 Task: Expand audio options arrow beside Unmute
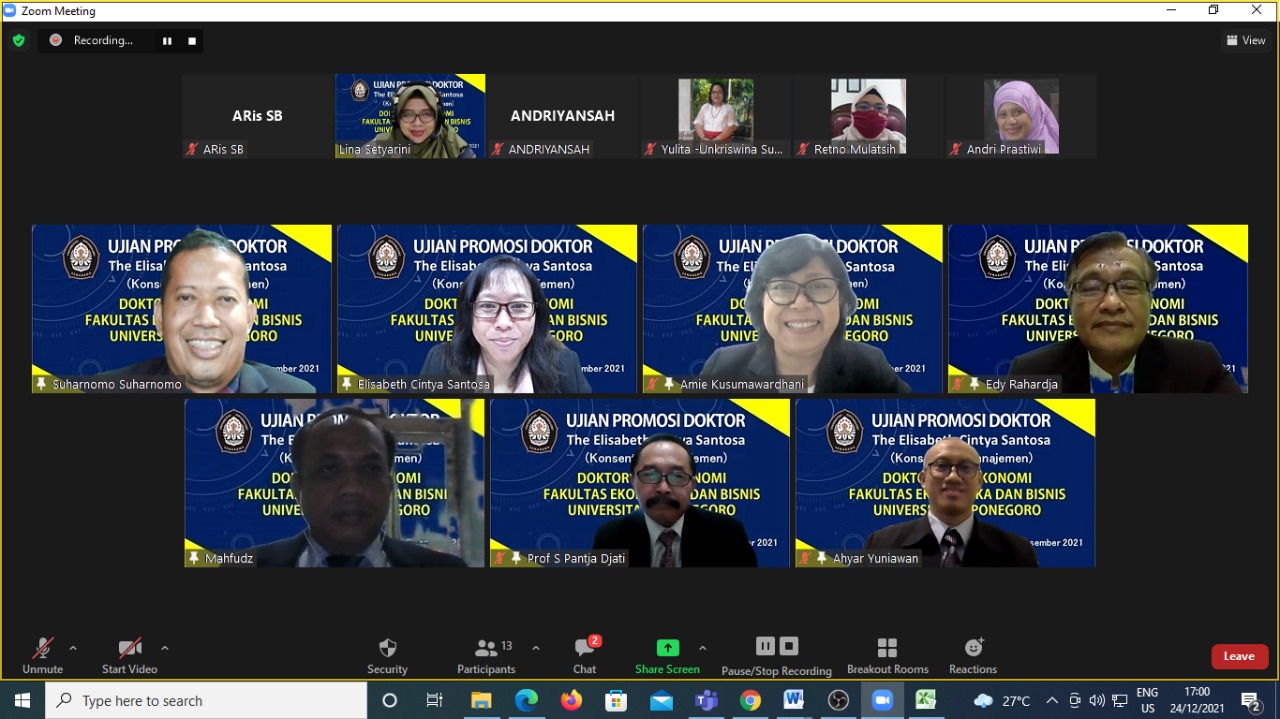(x=72, y=648)
